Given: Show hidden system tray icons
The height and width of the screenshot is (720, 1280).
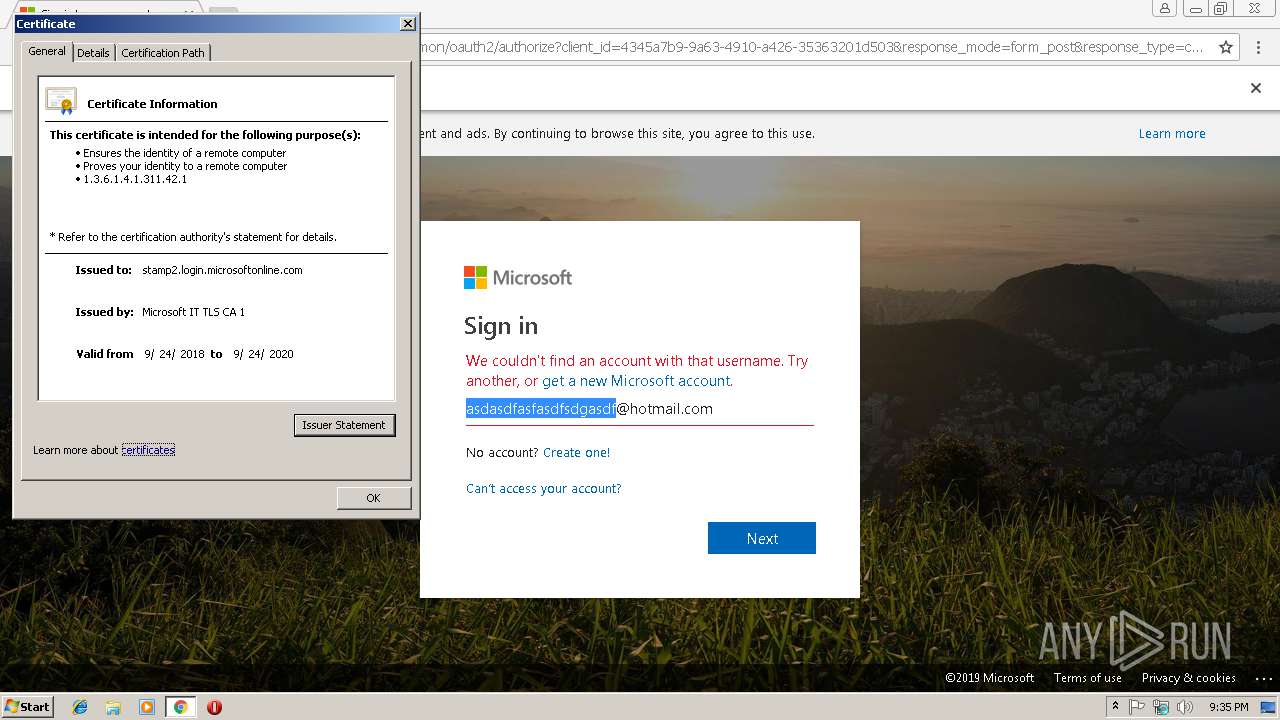Looking at the screenshot, I should [1115, 707].
